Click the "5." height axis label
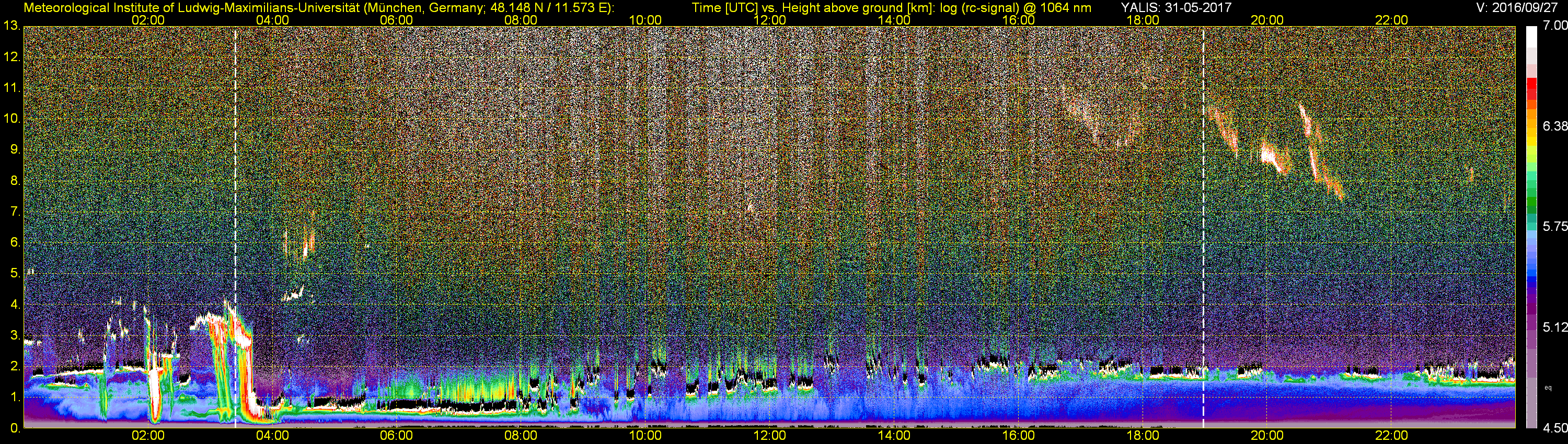The width and height of the screenshot is (1568, 444). click(15, 274)
